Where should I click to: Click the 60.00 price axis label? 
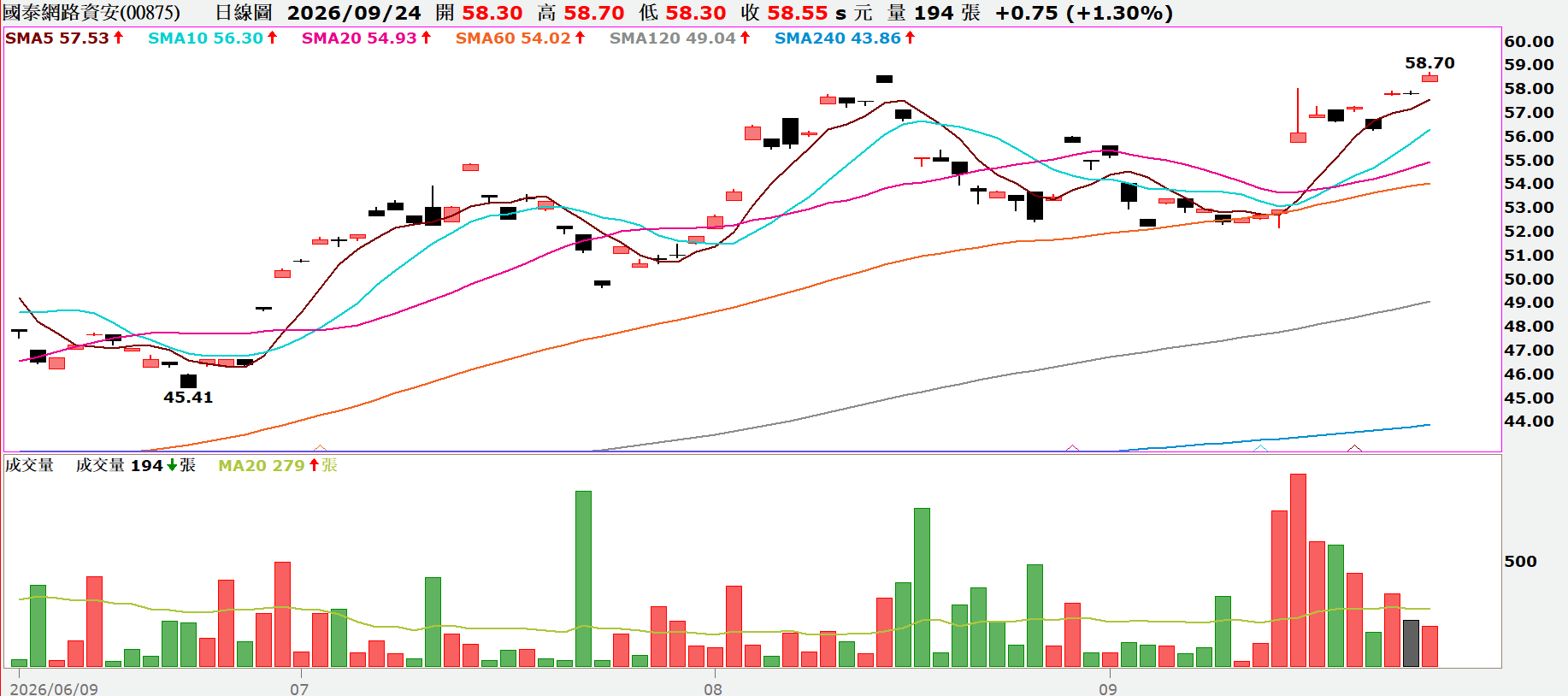[1529, 41]
